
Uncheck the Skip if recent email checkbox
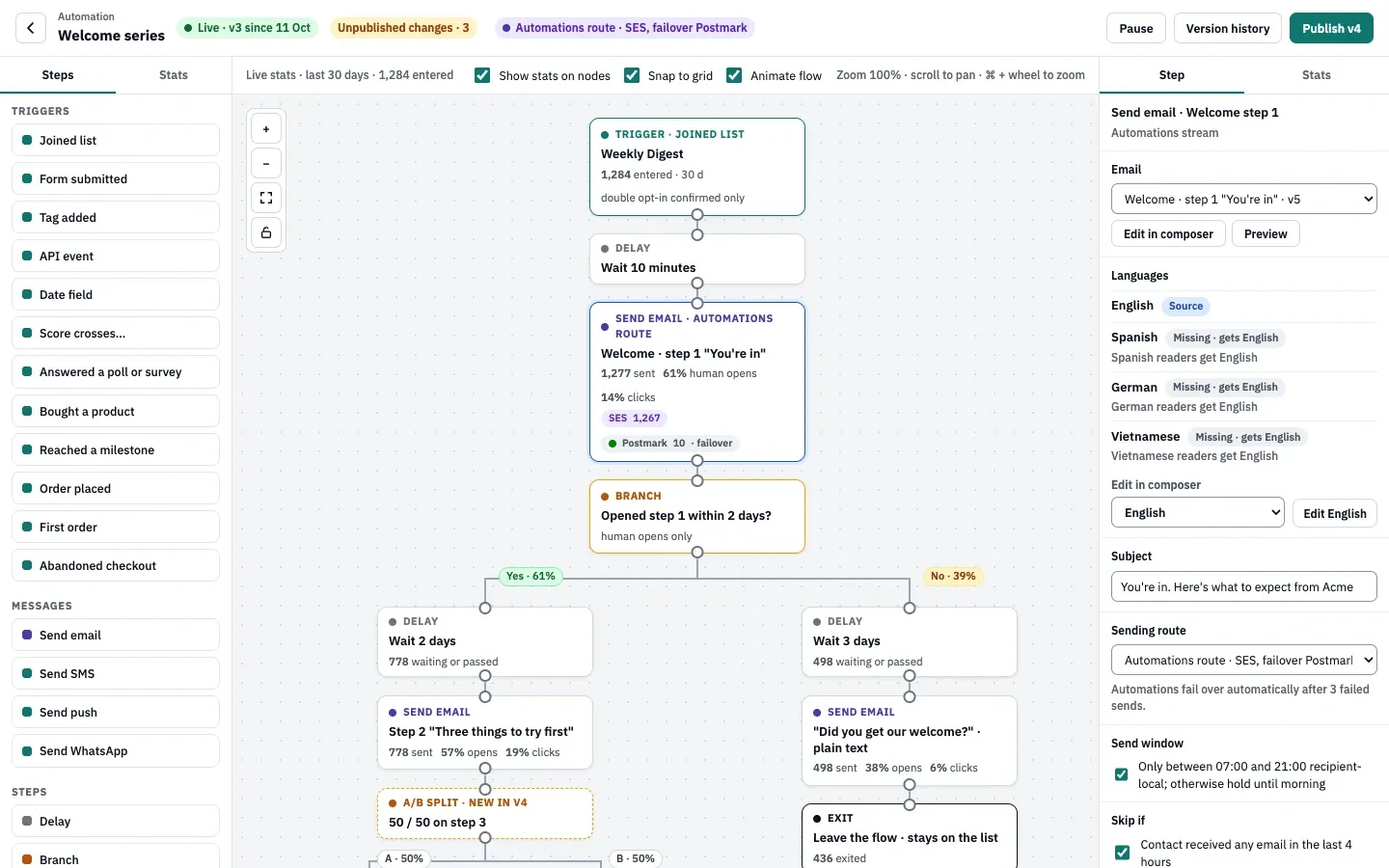coord(1122,853)
